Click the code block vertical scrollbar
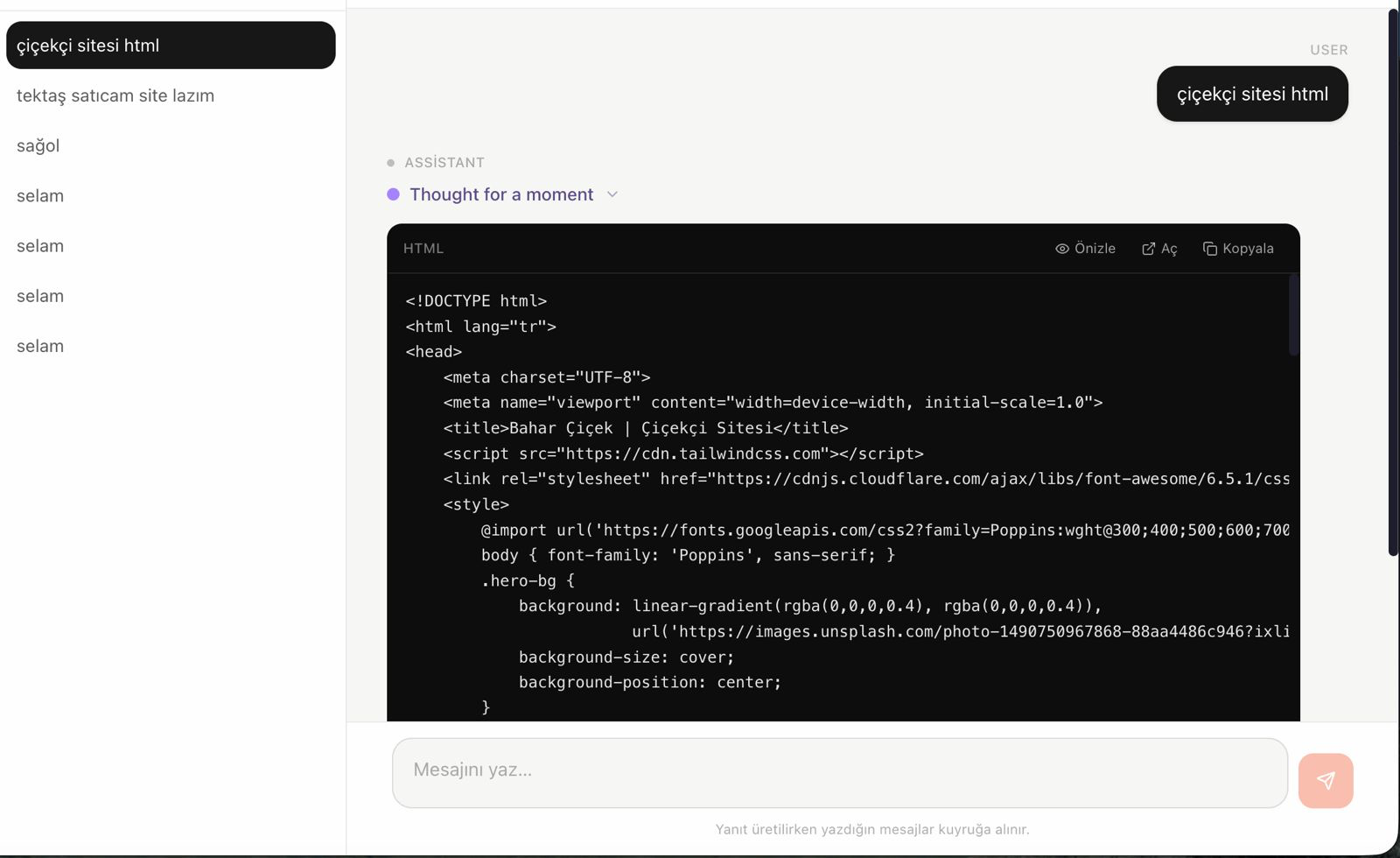 pos(1294,315)
